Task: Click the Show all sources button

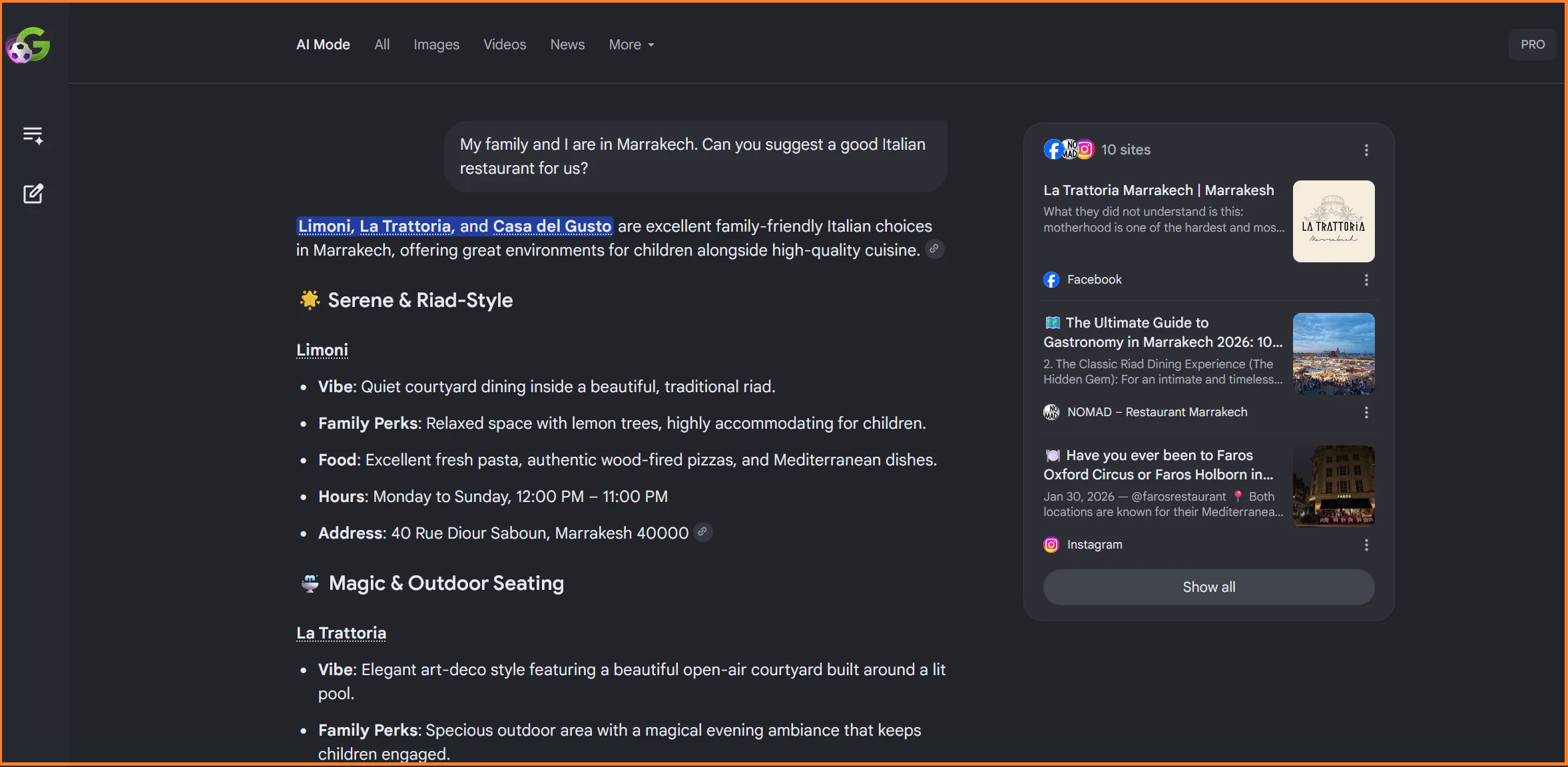Action: point(1208,587)
